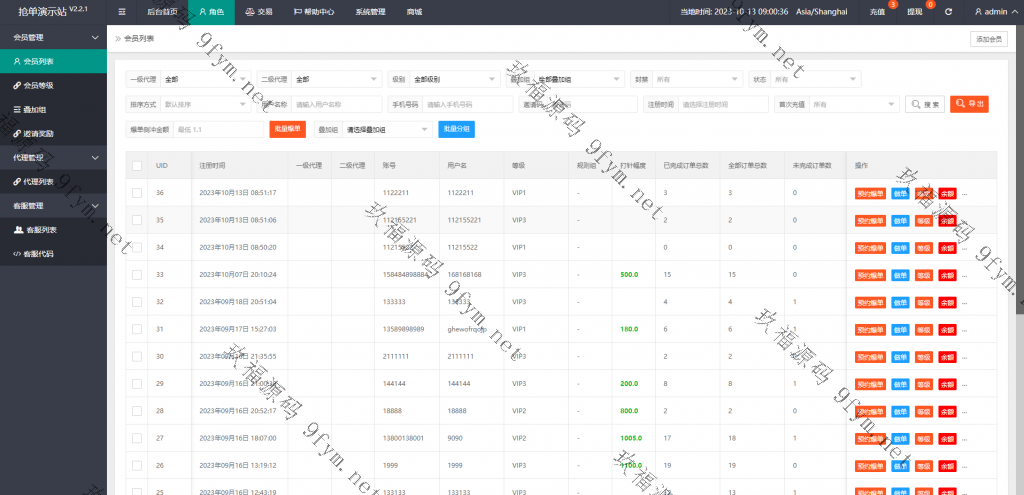
Task: Open the 封禁 dropdown
Action: [x=697, y=79]
